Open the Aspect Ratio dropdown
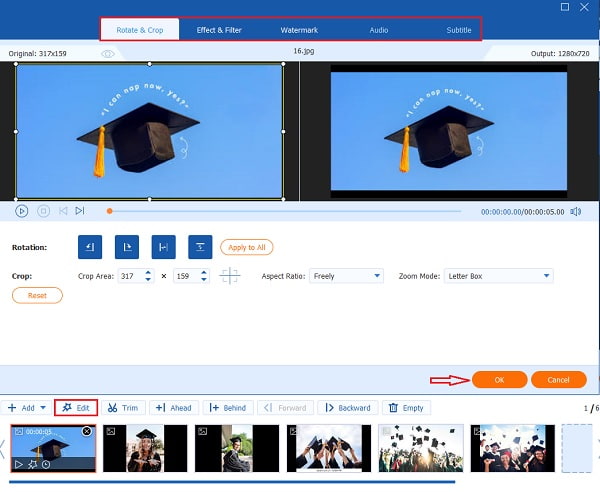600x492 pixels. coord(346,276)
